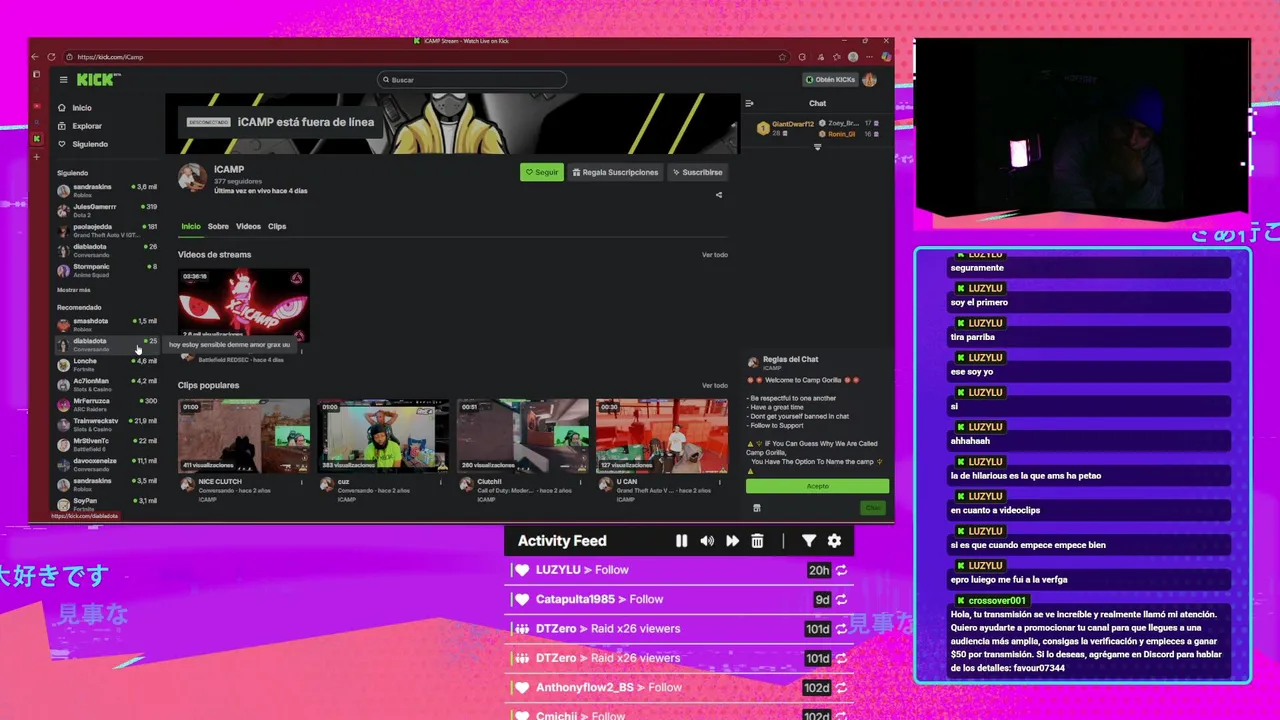Accept chat rules with Acepto
Image resolution: width=1280 pixels, height=720 pixels.
[x=817, y=486]
